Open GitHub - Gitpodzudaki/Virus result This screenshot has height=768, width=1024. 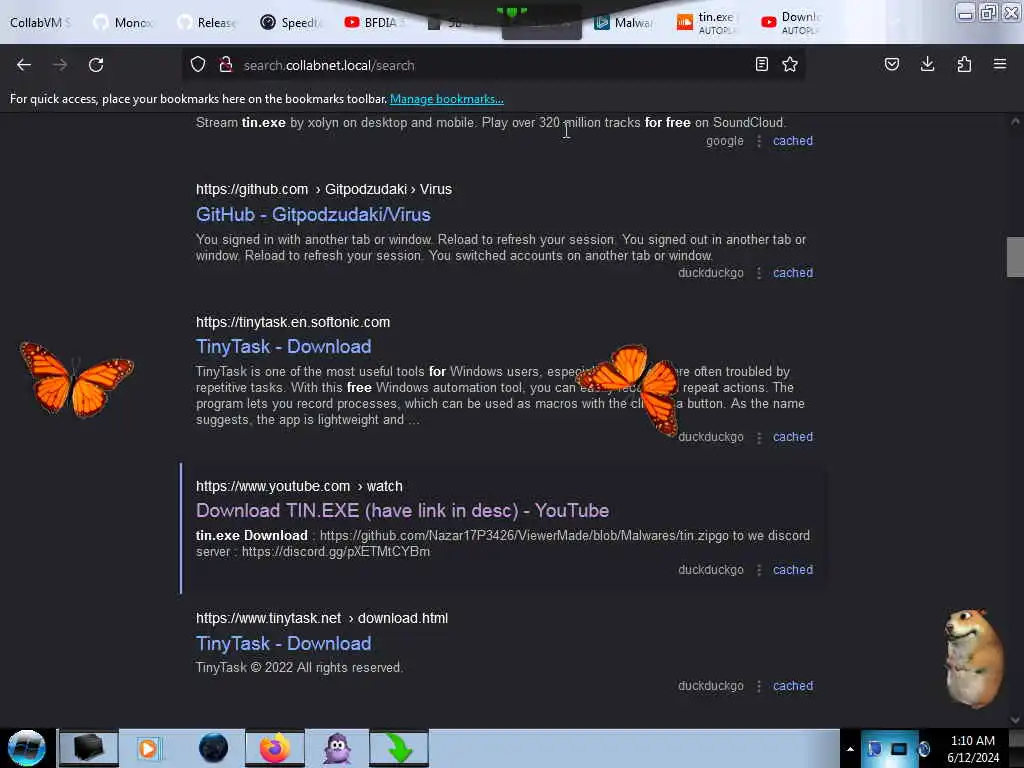pos(313,215)
